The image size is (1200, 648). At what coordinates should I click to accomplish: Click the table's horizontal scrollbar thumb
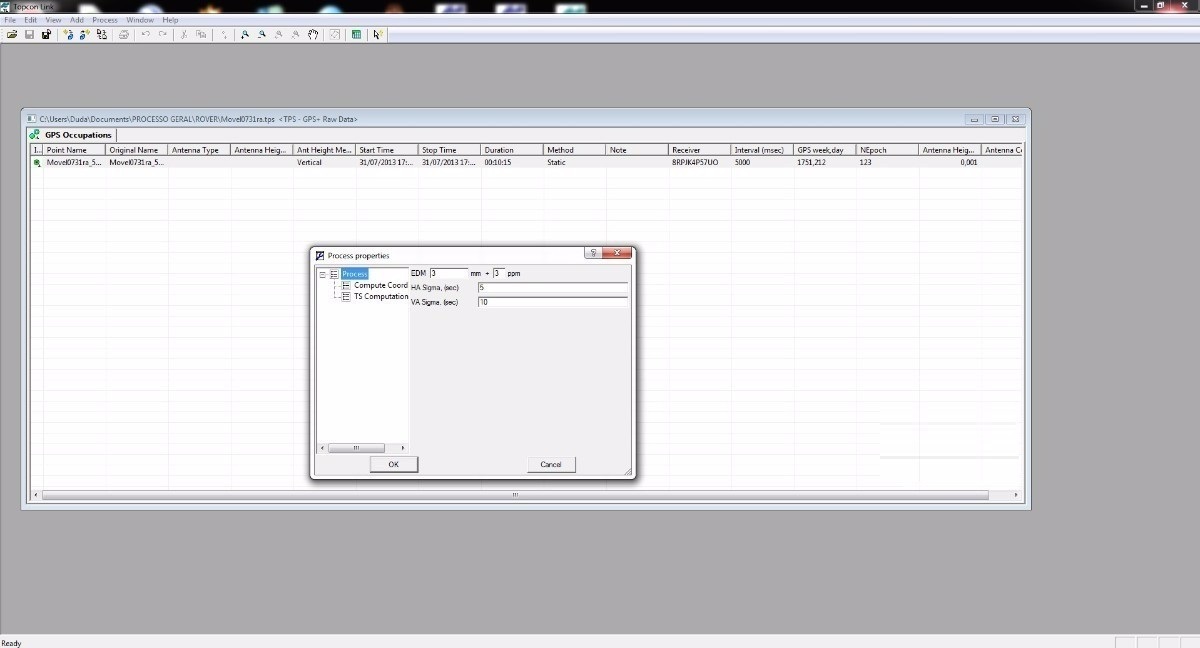coord(515,495)
